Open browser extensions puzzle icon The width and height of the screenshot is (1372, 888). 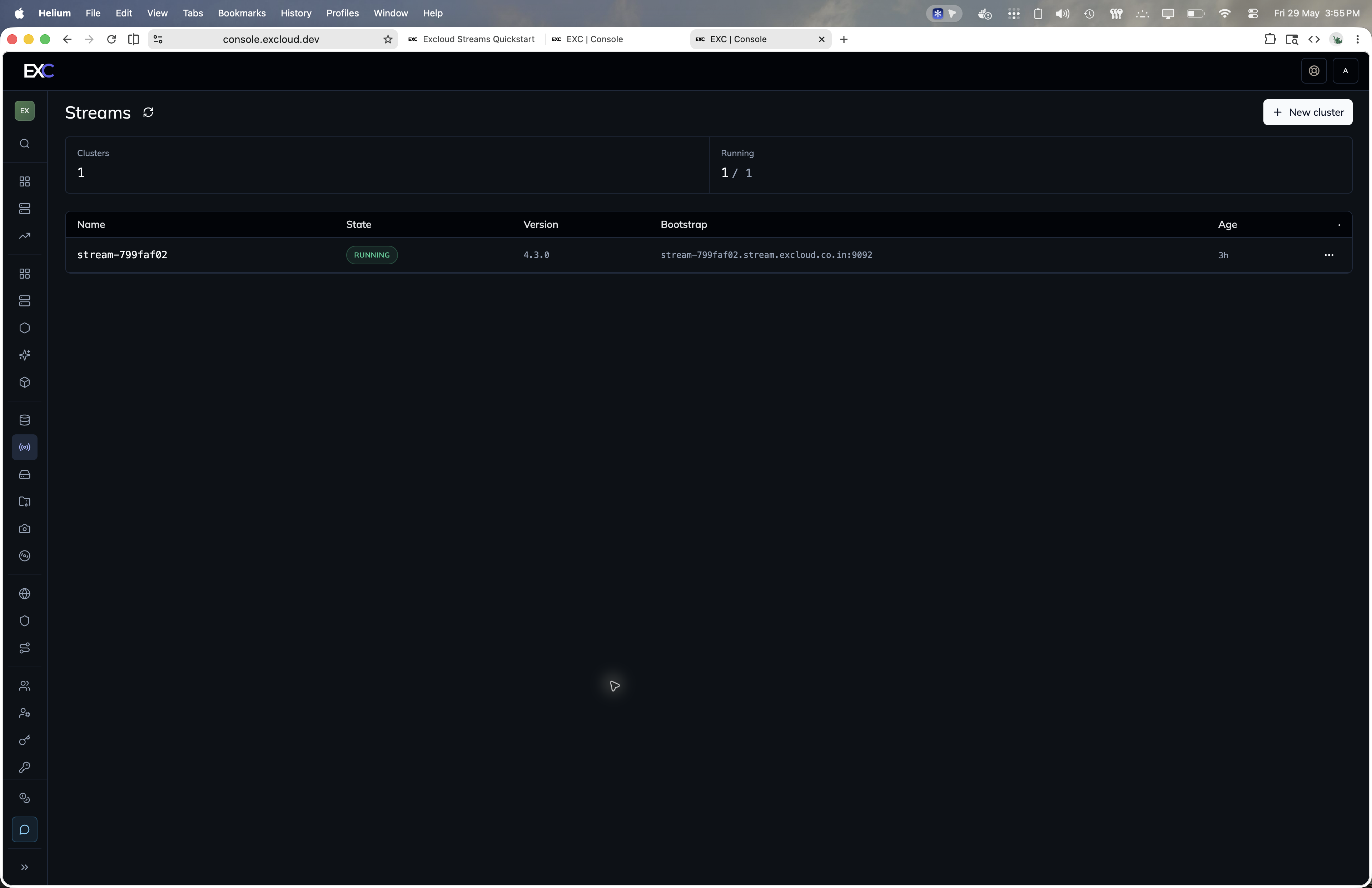[x=1269, y=39]
